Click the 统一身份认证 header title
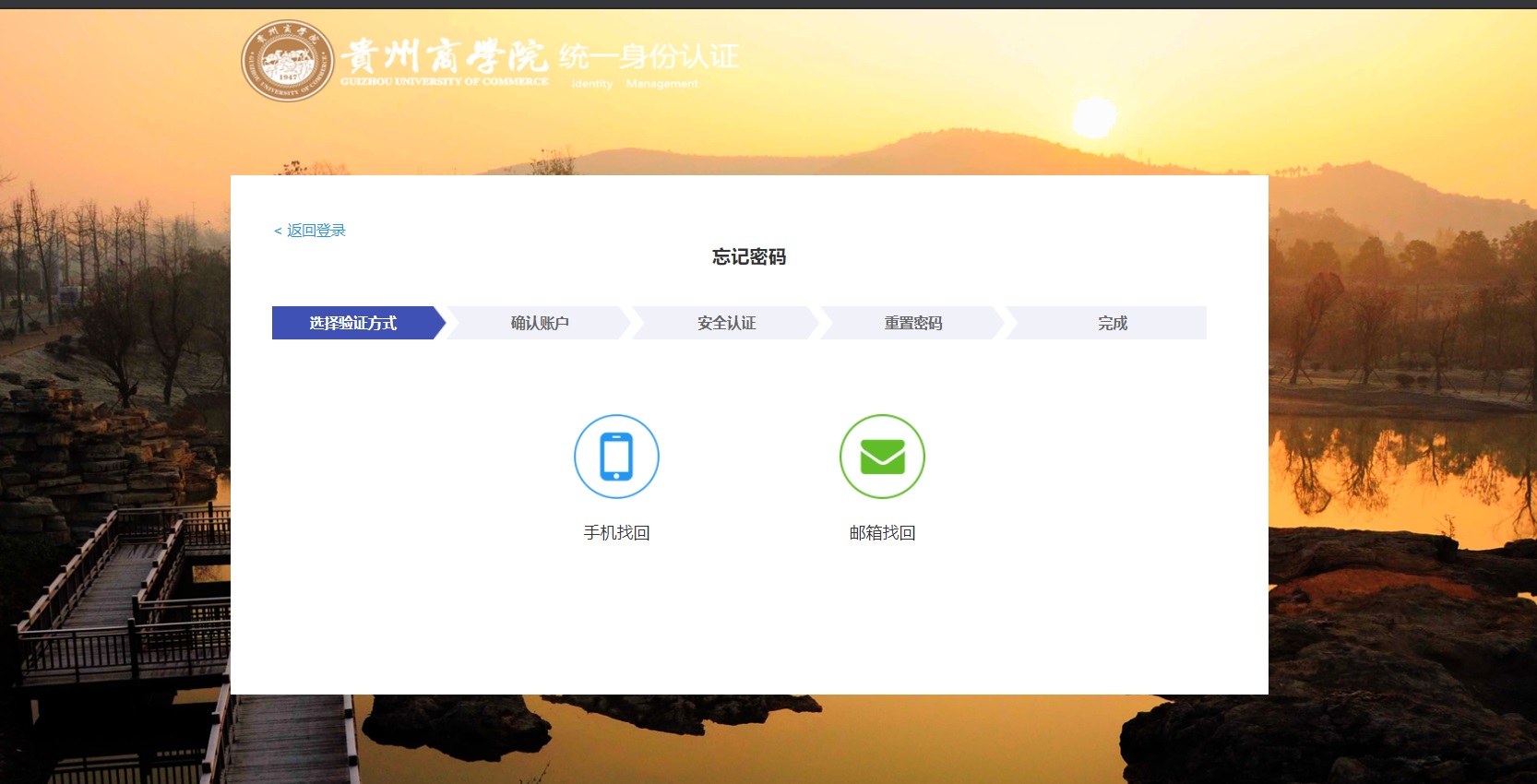The height and width of the screenshot is (784, 1537). pos(649,56)
